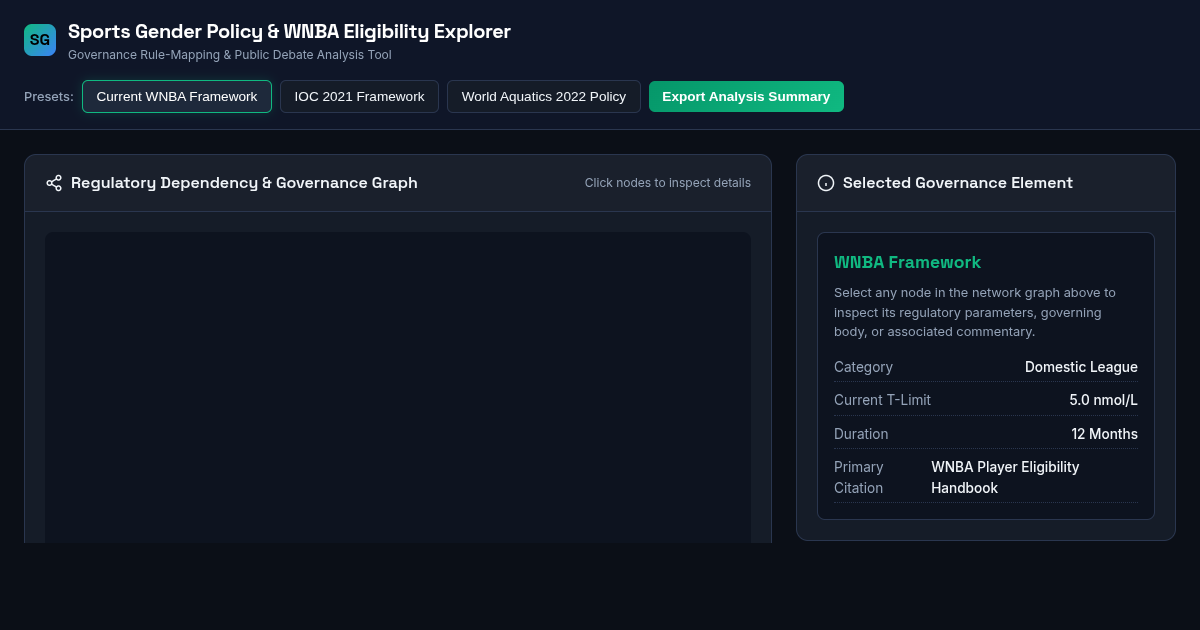Click Export Analysis Summary button
This screenshot has height=630, width=1200.
point(746,97)
